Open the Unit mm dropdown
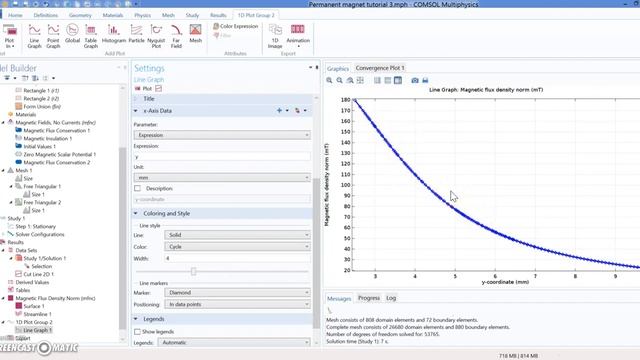The image size is (640, 360). 222,178
